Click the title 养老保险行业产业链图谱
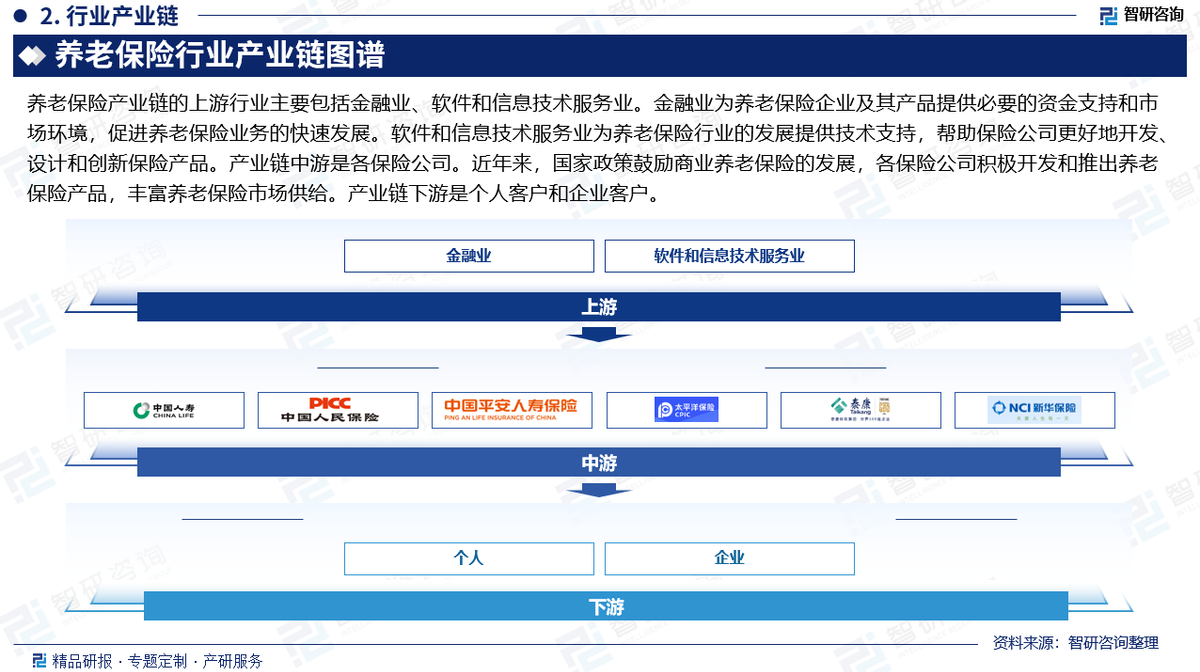The width and height of the screenshot is (1200, 672). click(219, 55)
